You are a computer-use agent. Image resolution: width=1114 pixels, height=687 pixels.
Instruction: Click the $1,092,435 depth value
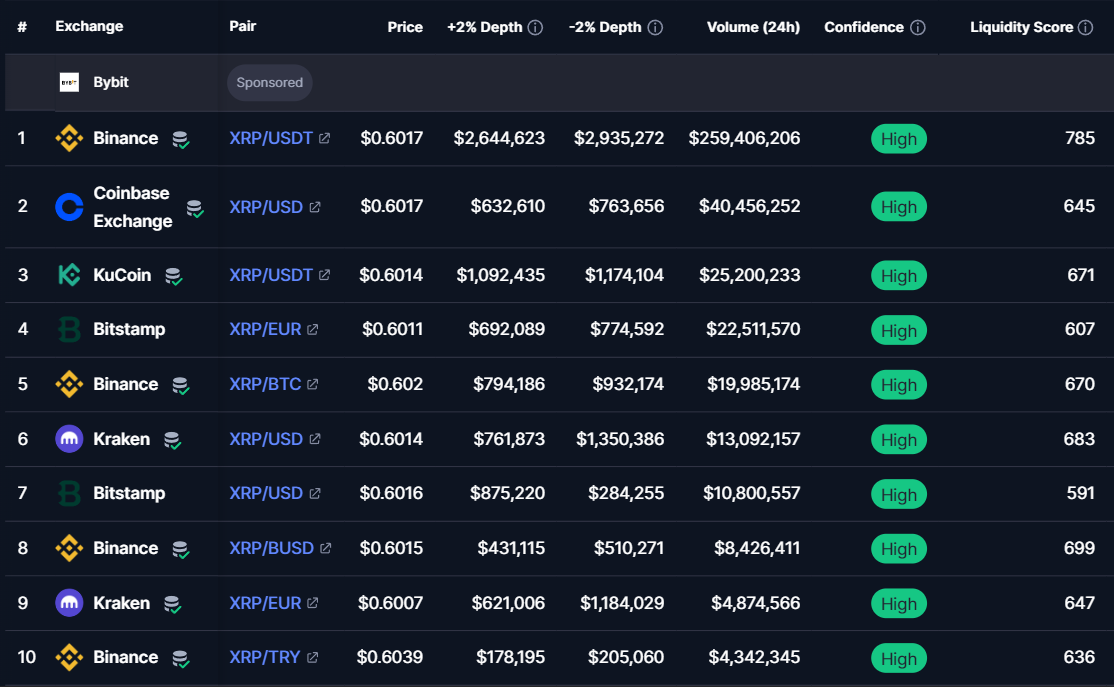coord(501,275)
